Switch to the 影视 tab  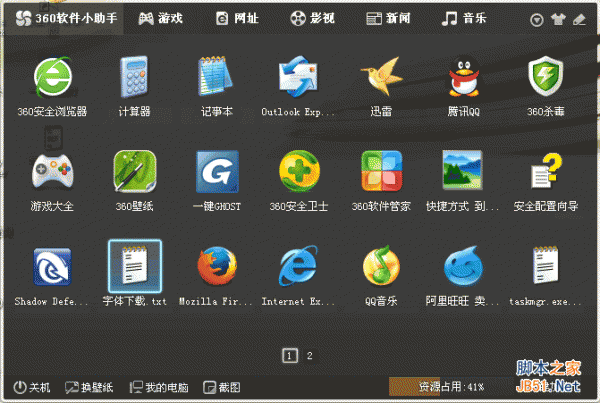312,18
